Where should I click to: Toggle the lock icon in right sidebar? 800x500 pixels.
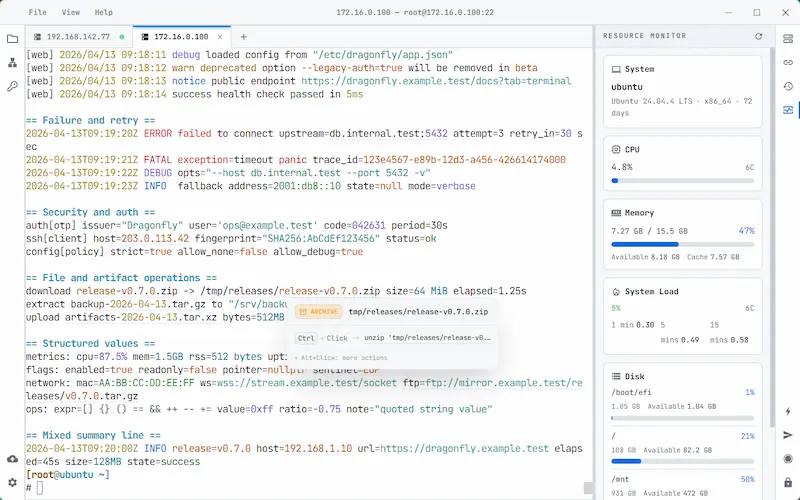[788, 482]
